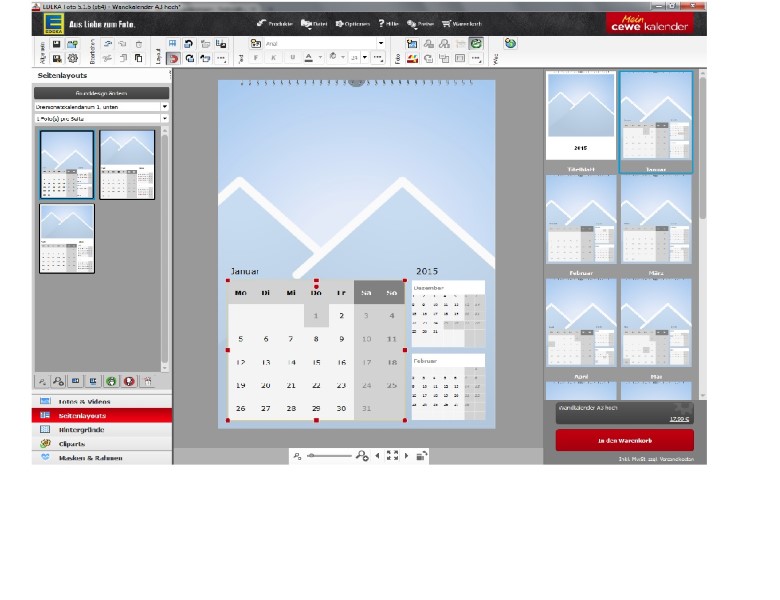Go to previous page arrow in bottom bar
Image resolution: width=780 pixels, height=600 pixels.
(x=377, y=456)
